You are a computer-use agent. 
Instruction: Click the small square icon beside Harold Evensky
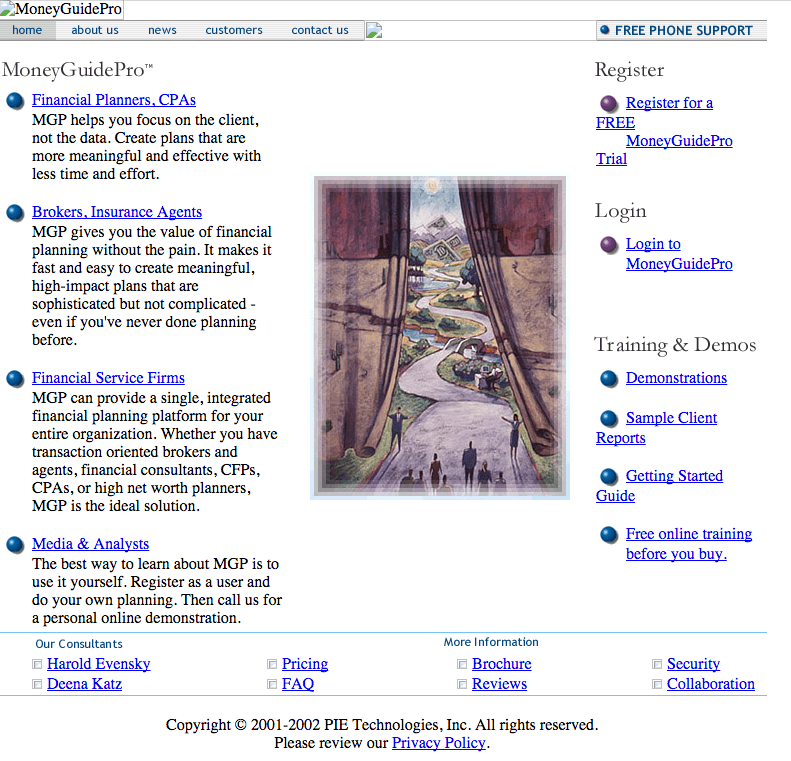pos(37,664)
